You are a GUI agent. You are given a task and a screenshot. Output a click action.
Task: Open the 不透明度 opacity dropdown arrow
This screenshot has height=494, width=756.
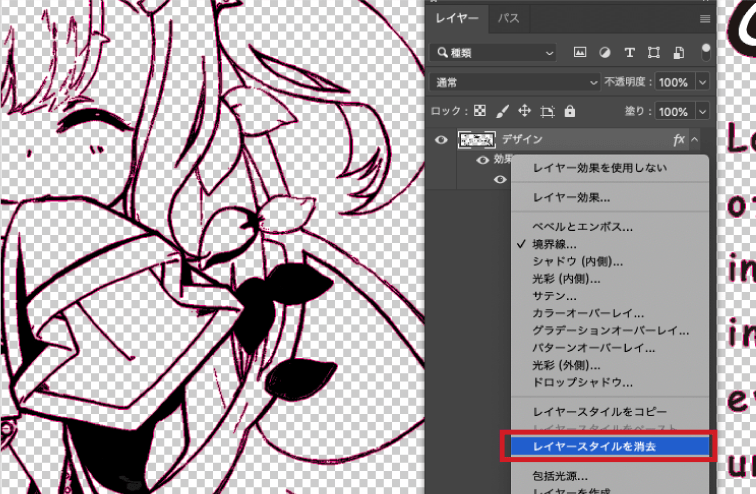click(702, 82)
